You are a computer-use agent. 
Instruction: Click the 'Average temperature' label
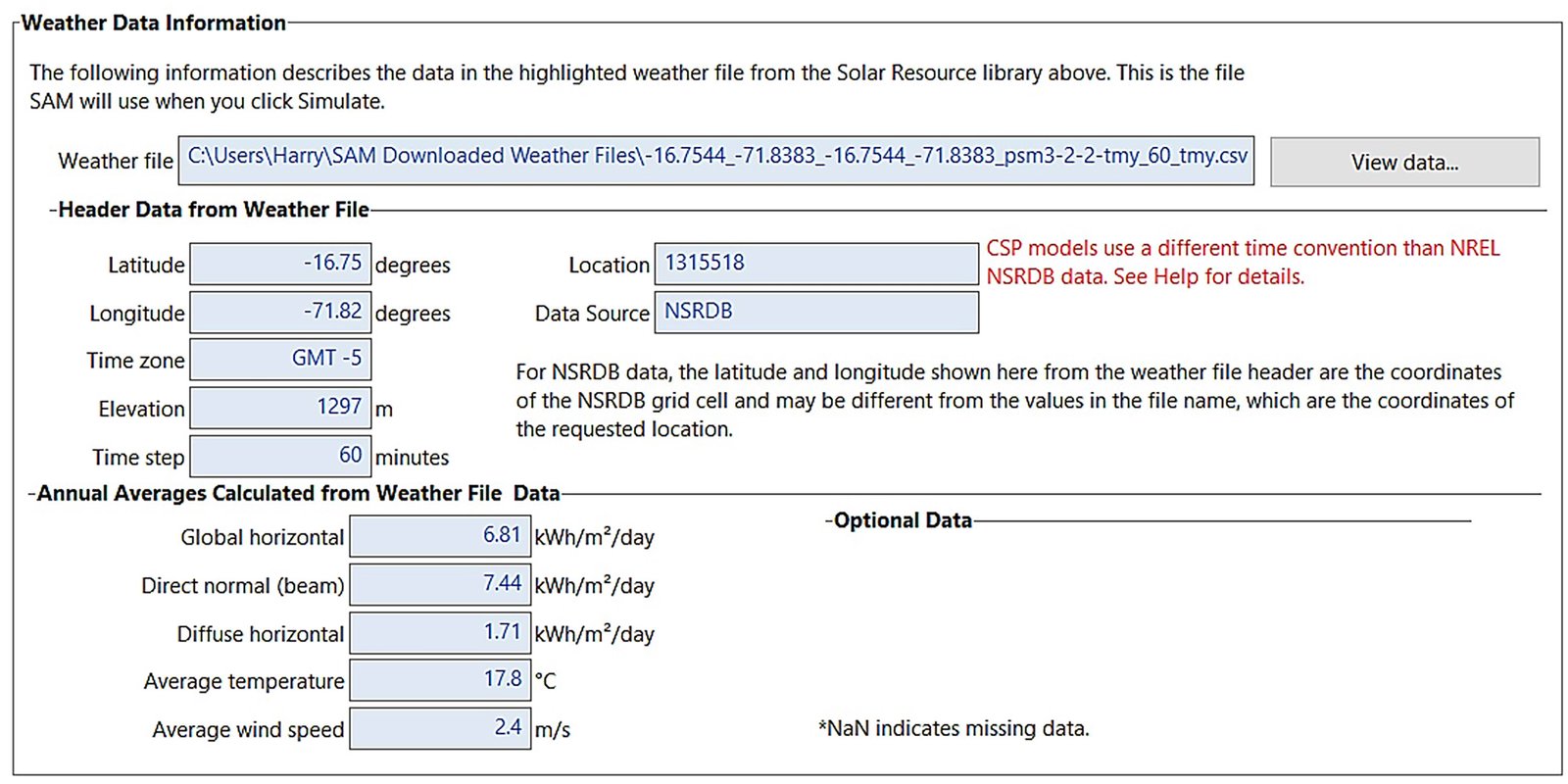pyautogui.click(x=244, y=681)
